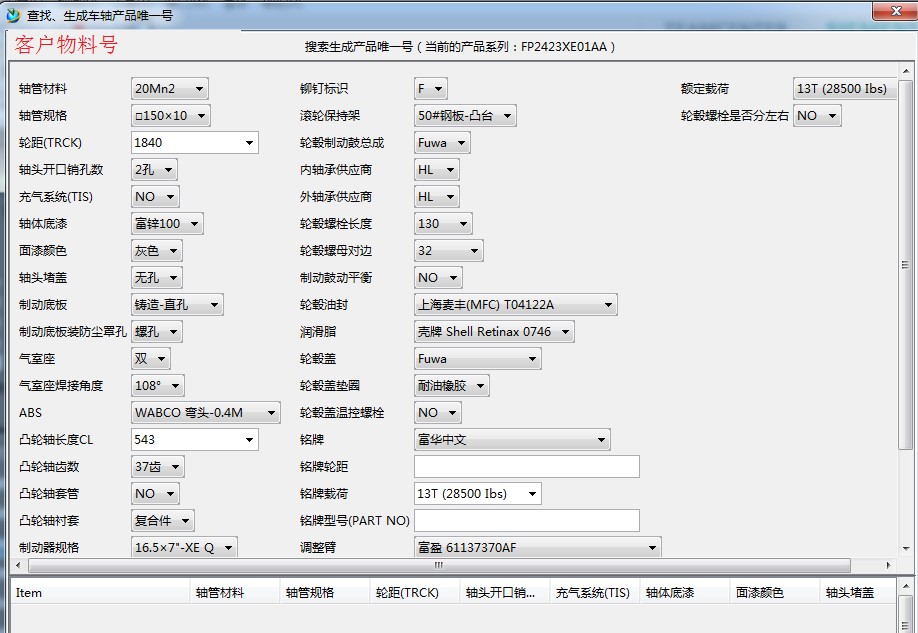Click the 轴管材料 column header
Viewport: 918px width, 633px height.
click(235, 593)
